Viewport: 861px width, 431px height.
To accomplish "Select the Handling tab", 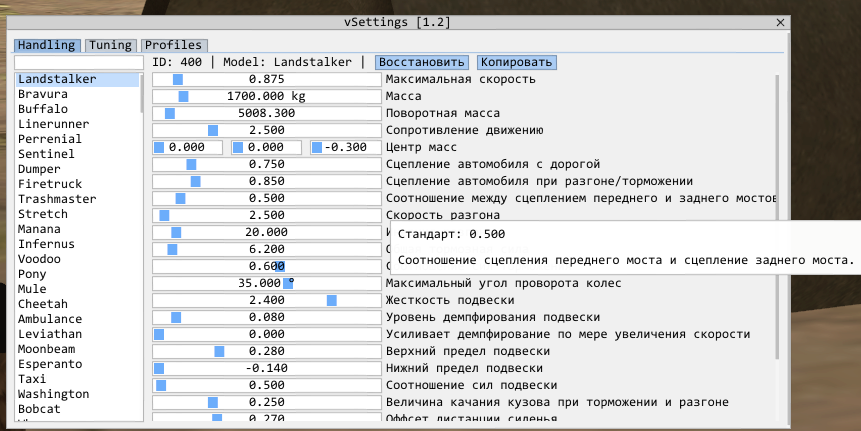I will click(47, 45).
